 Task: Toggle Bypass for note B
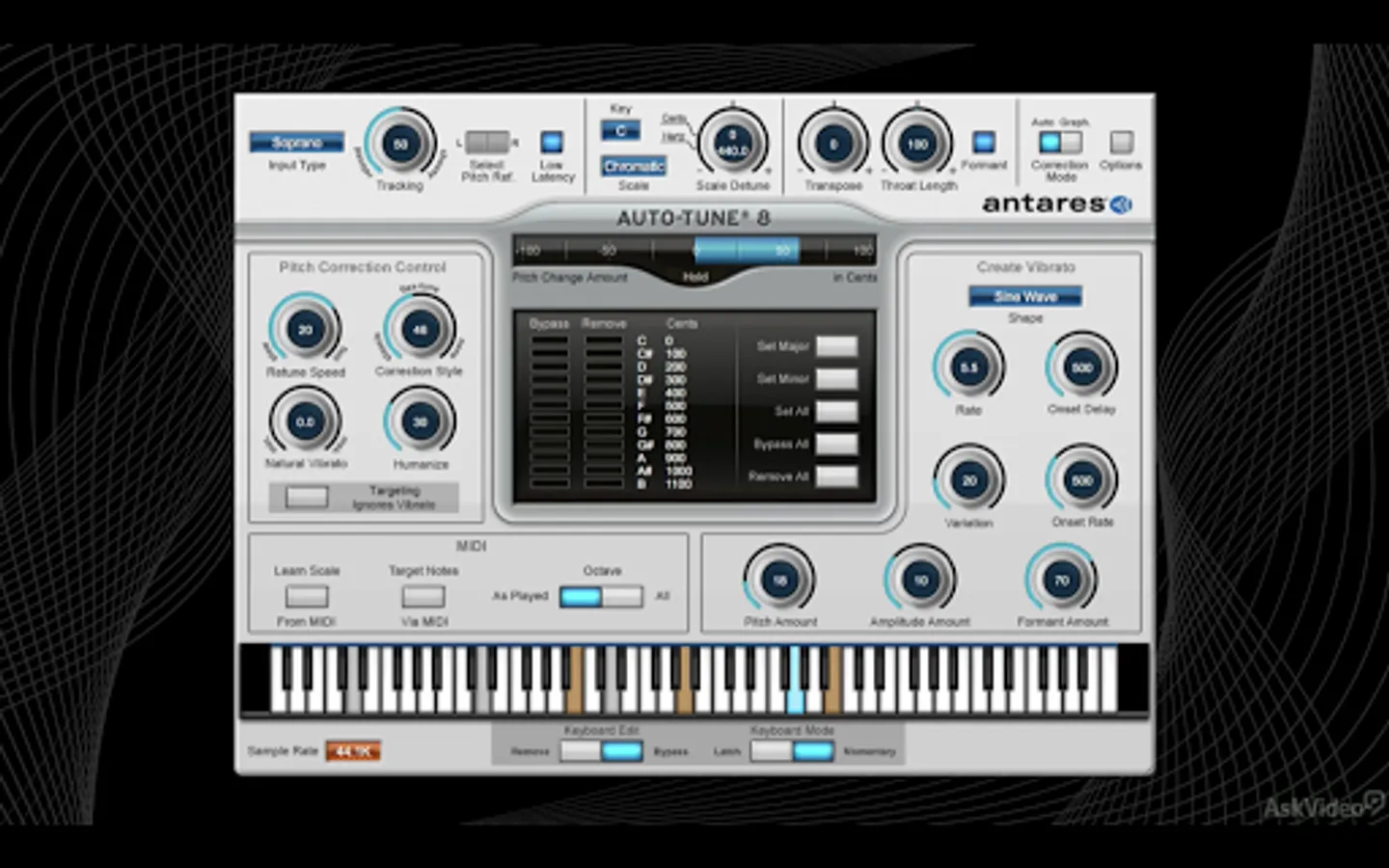coord(549,484)
